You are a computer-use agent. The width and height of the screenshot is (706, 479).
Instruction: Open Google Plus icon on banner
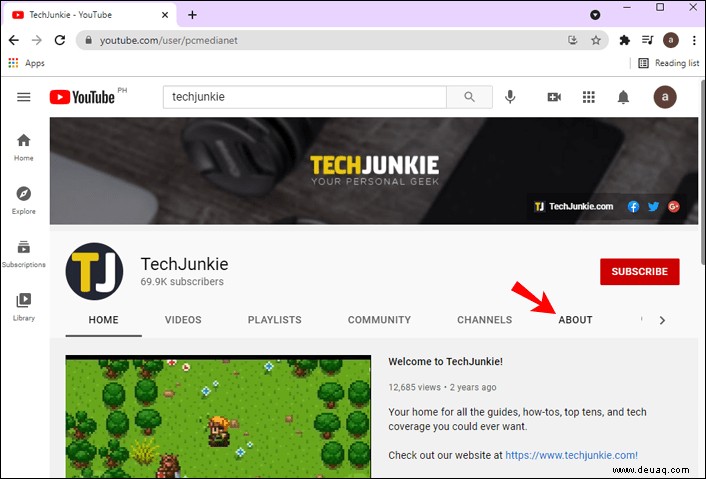674,207
